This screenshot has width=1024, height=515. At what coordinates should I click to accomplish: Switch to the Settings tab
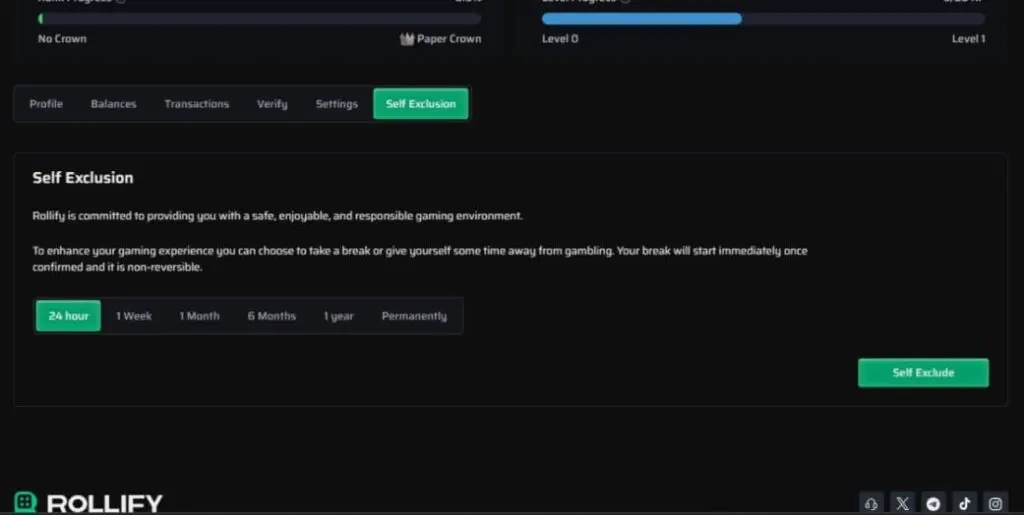pos(336,104)
